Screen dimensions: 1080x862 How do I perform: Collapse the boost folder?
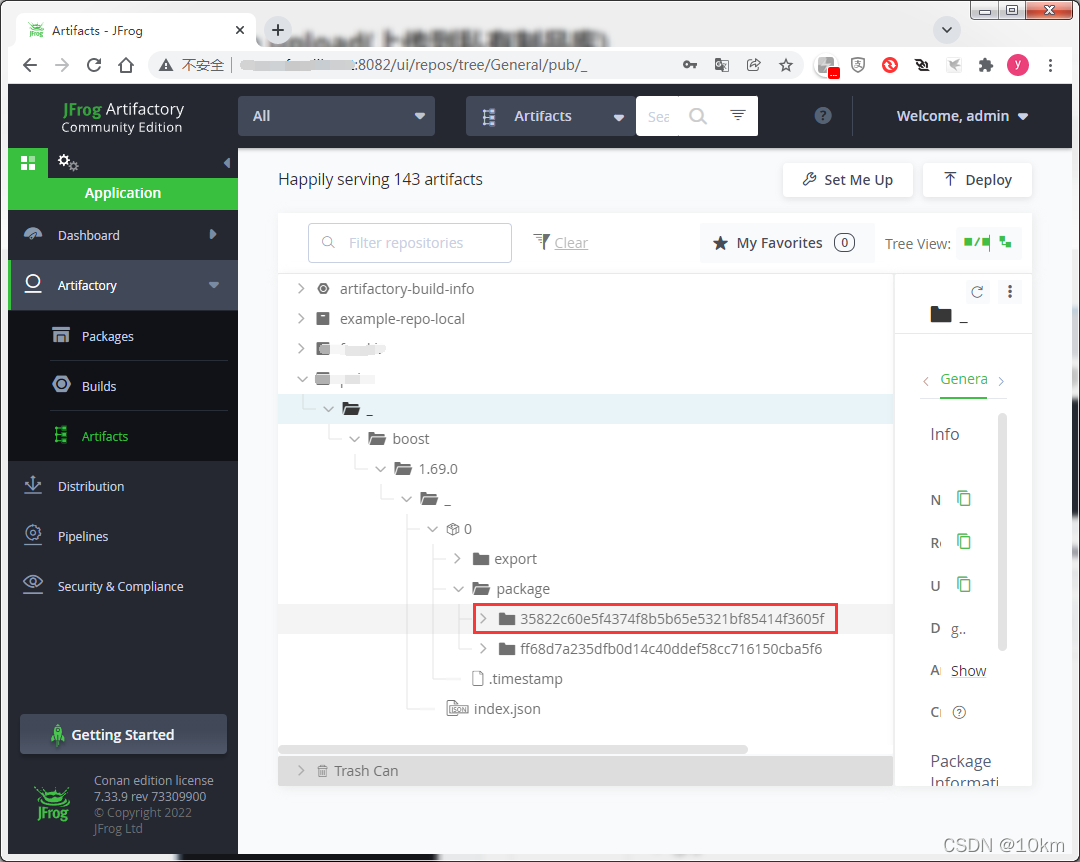click(x=355, y=439)
